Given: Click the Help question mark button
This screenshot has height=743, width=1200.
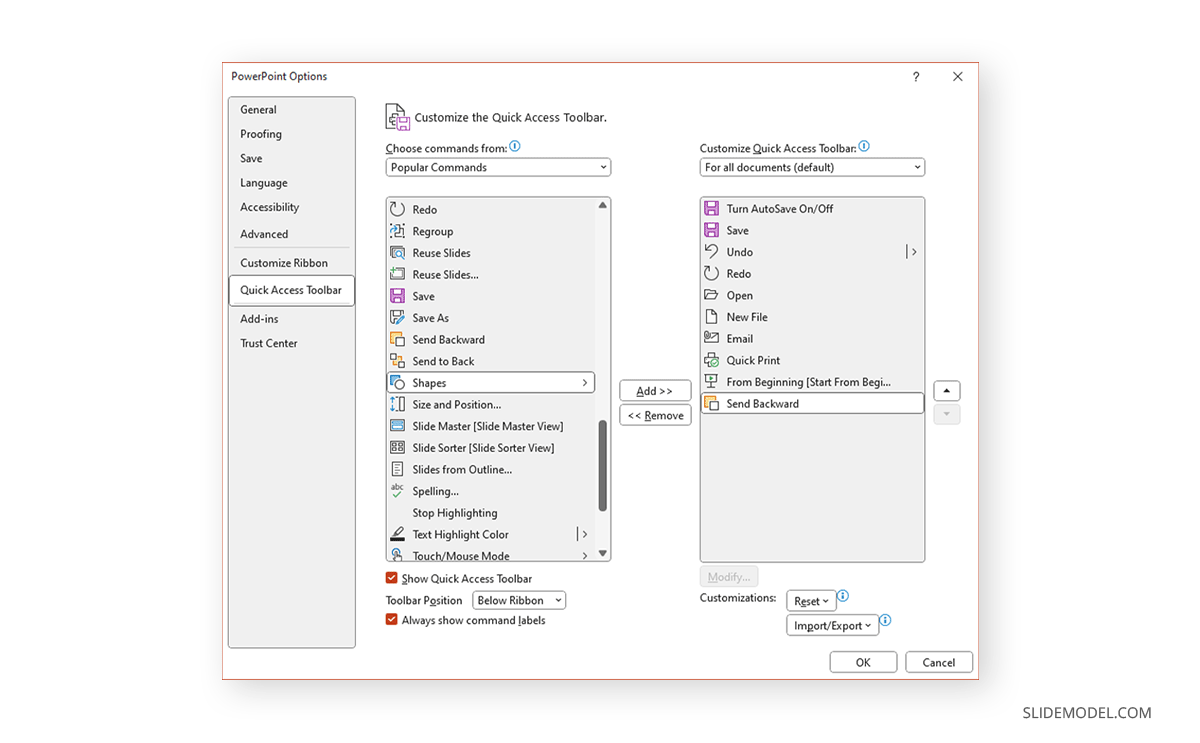Looking at the screenshot, I should pyautogui.click(x=915, y=77).
